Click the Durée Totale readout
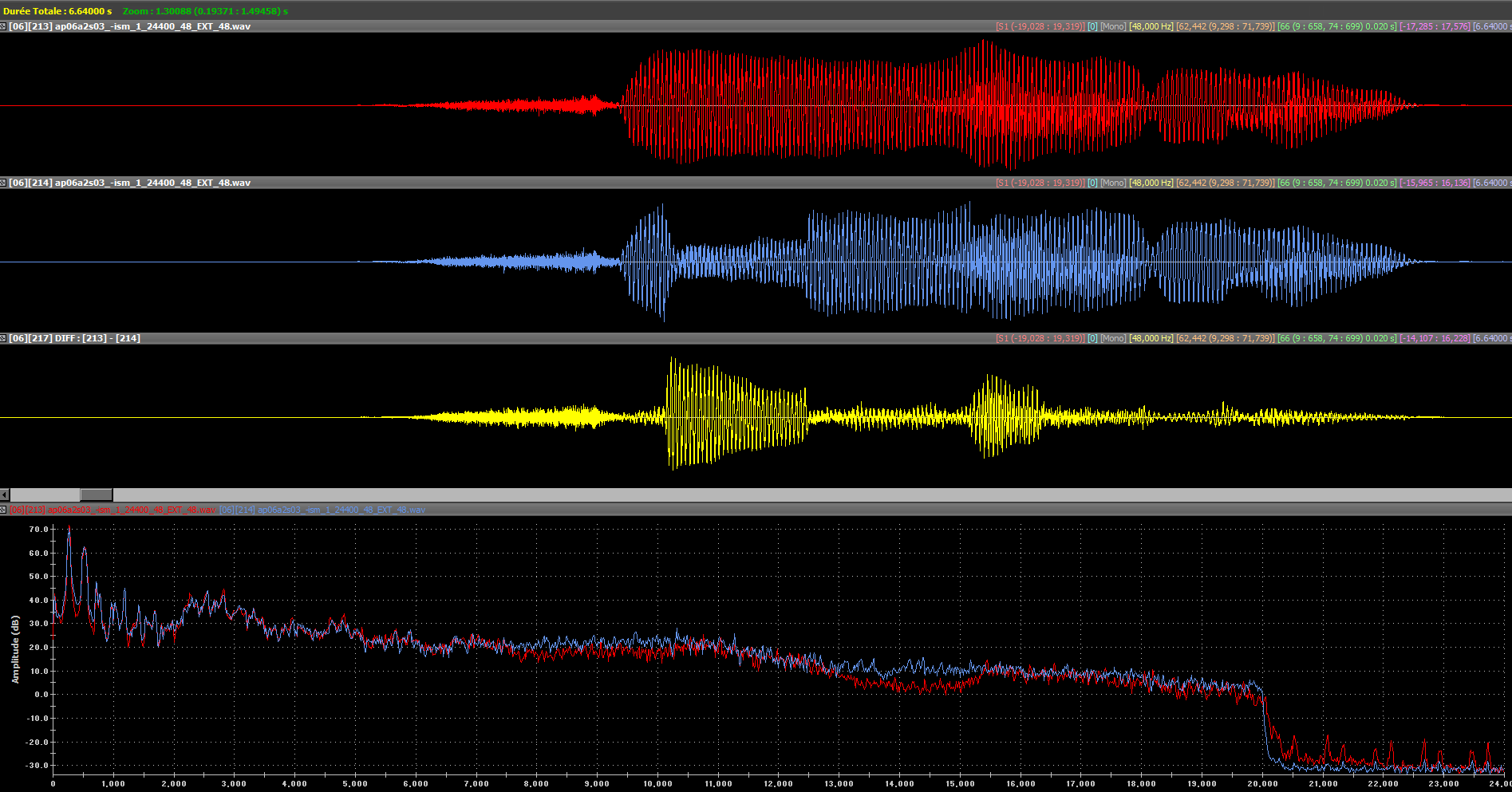Viewport: 1512px width, 792px height. point(57,11)
